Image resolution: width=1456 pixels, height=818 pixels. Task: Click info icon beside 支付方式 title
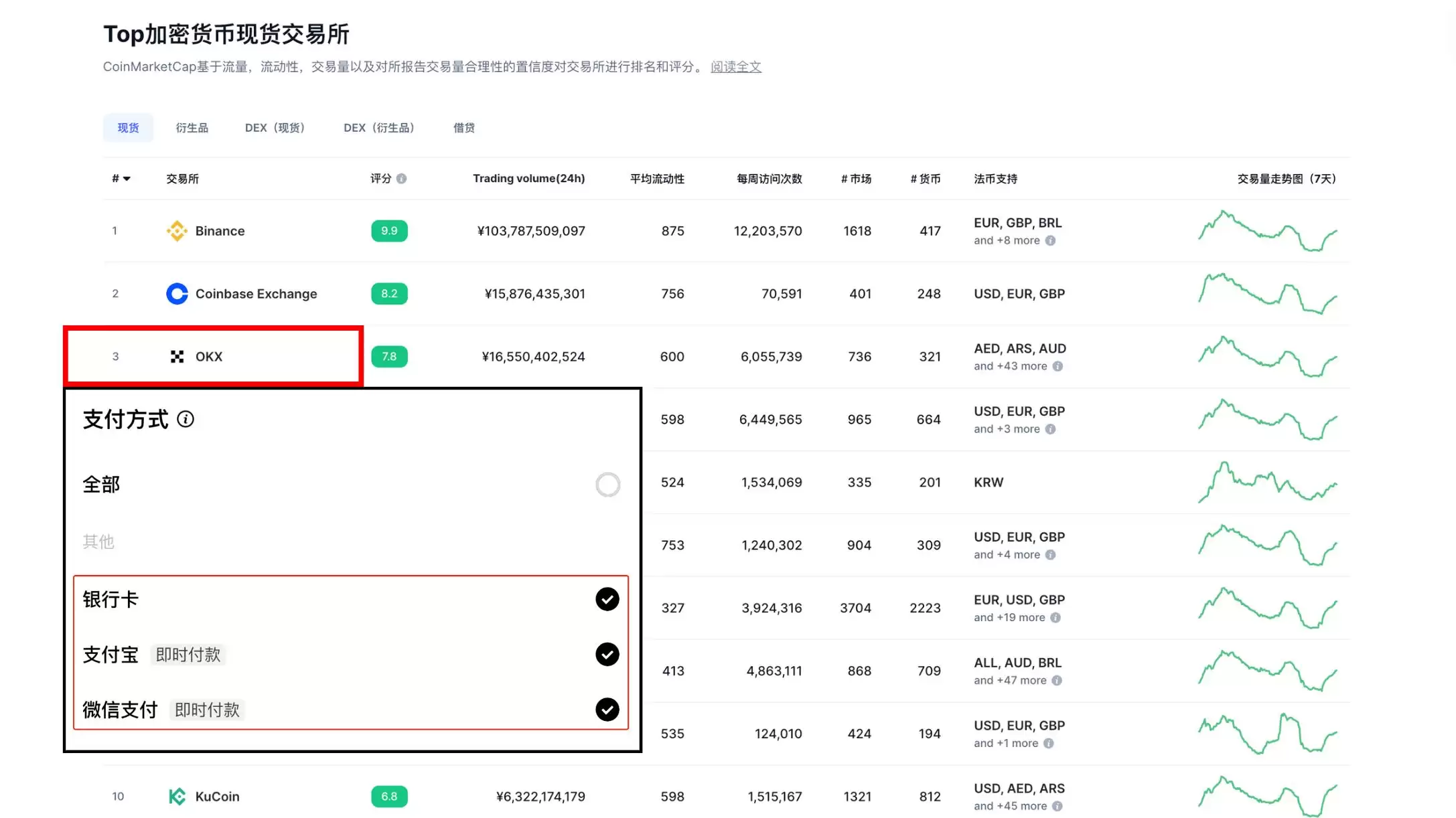186,419
